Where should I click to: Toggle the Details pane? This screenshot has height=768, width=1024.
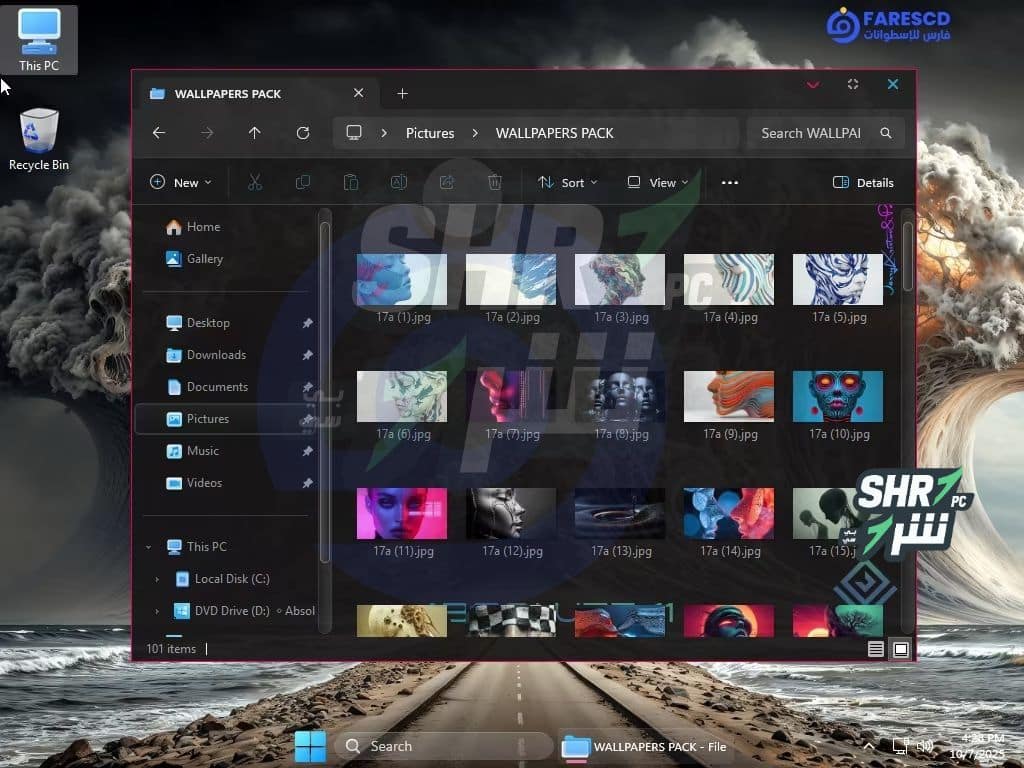tap(863, 183)
